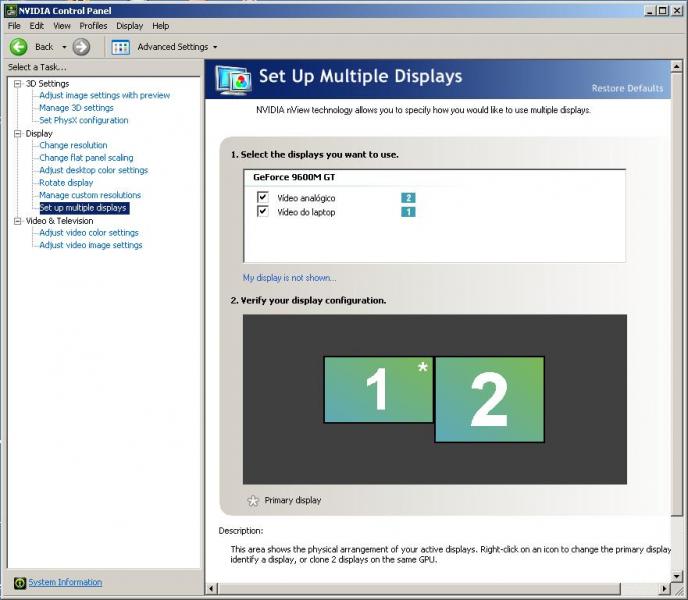
Task: Click the System Information icon
Action: pyautogui.click(x=20, y=582)
